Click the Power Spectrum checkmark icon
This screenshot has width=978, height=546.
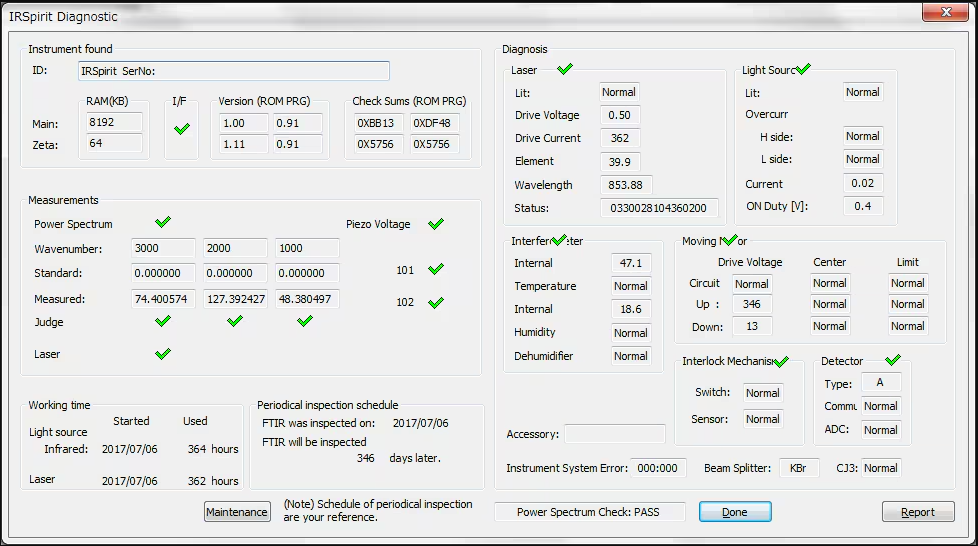coord(163,222)
